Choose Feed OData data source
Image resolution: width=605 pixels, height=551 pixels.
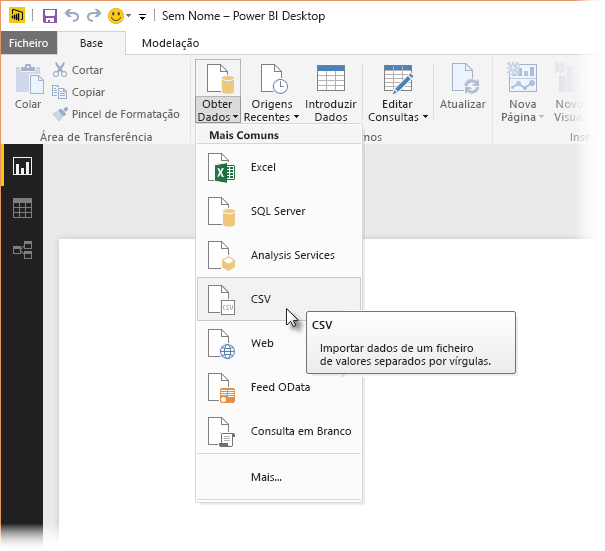click(279, 387)
